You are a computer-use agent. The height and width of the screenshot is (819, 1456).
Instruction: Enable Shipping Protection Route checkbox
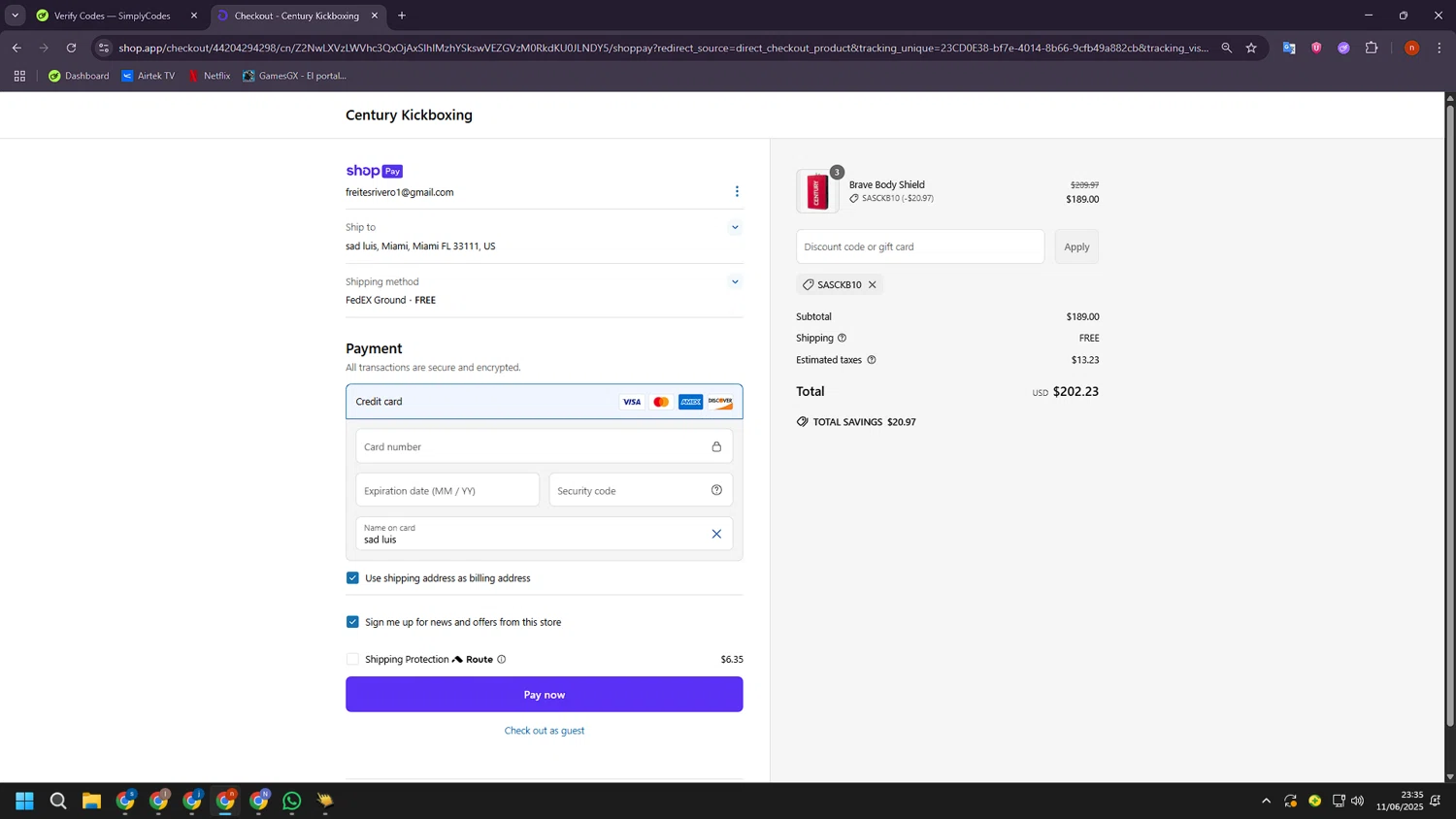[x=352, y=659]
